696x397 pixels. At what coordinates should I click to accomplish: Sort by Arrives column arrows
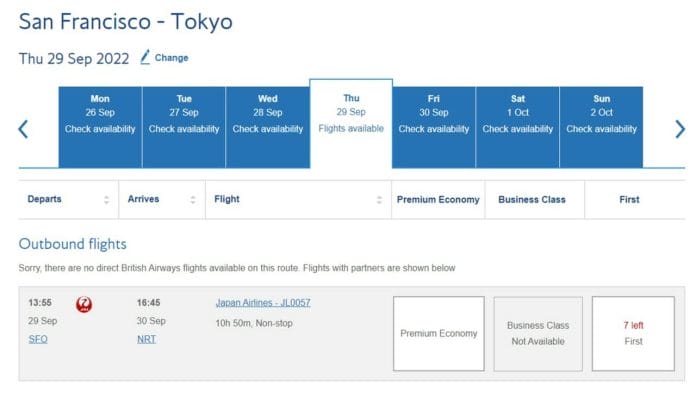point(193,200)
